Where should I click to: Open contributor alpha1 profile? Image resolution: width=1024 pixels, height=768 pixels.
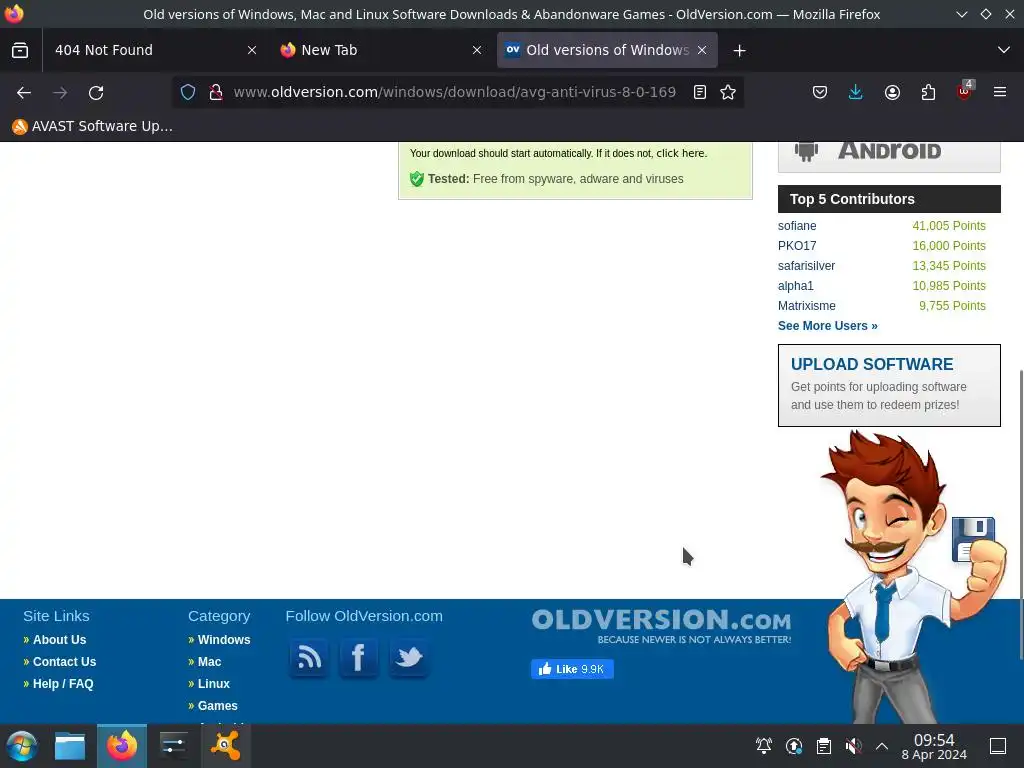795,286
